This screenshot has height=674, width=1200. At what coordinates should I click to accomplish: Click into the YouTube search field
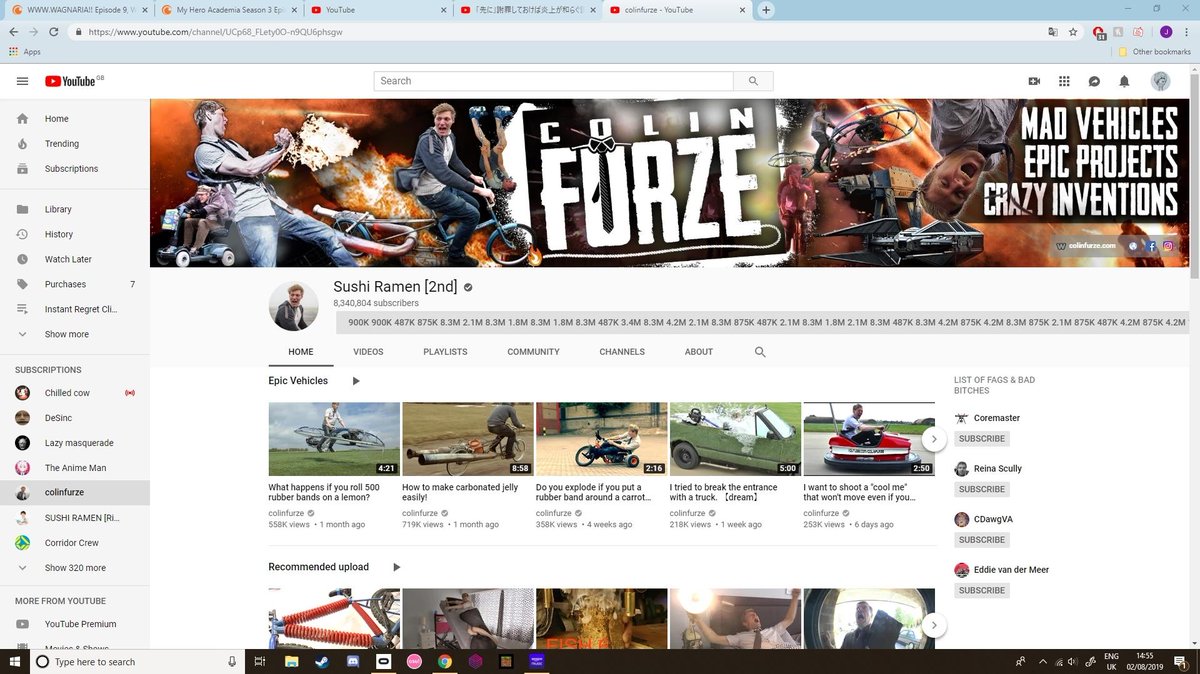(x=554, y=81)
